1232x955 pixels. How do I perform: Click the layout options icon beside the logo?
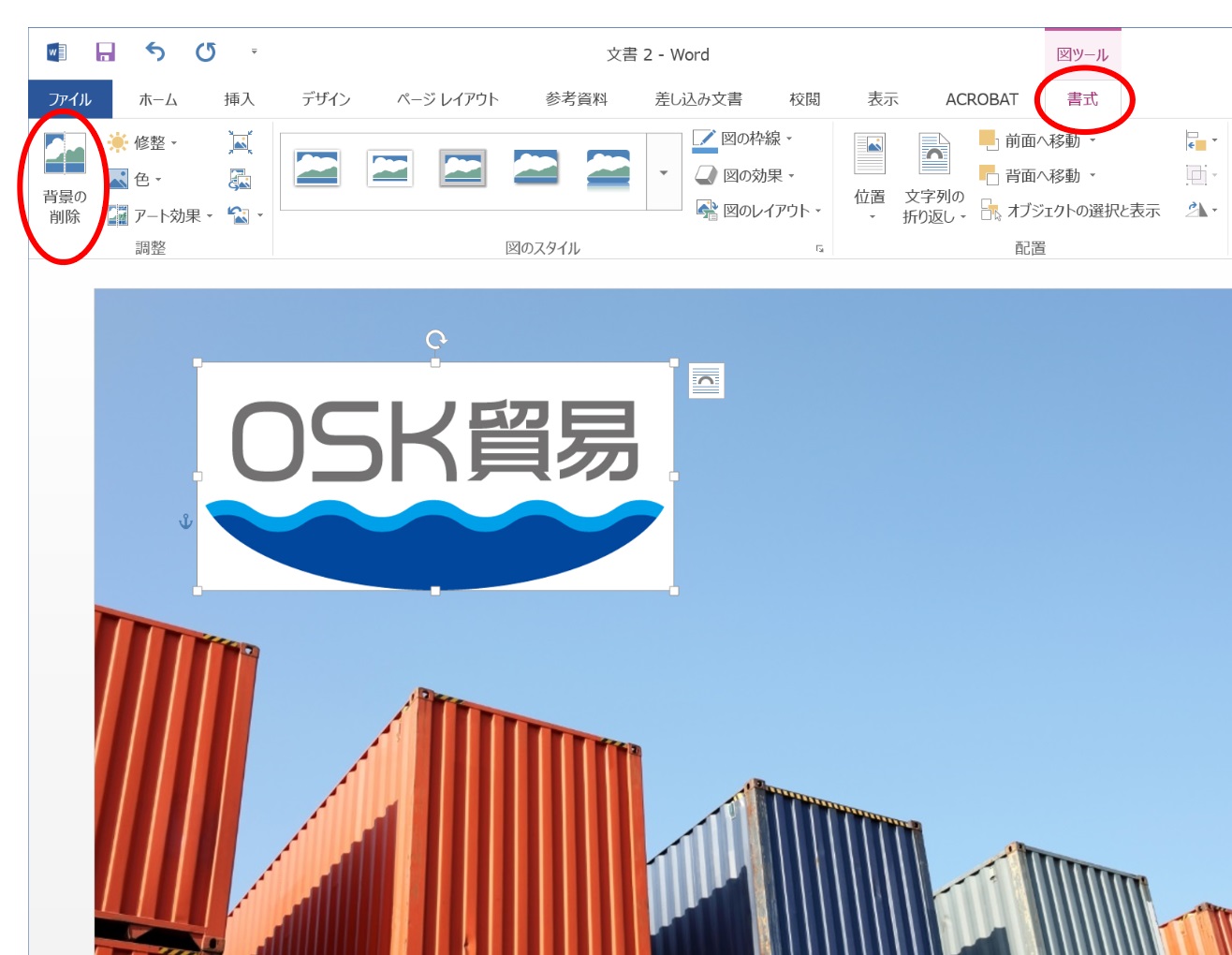tap(706, 381)
